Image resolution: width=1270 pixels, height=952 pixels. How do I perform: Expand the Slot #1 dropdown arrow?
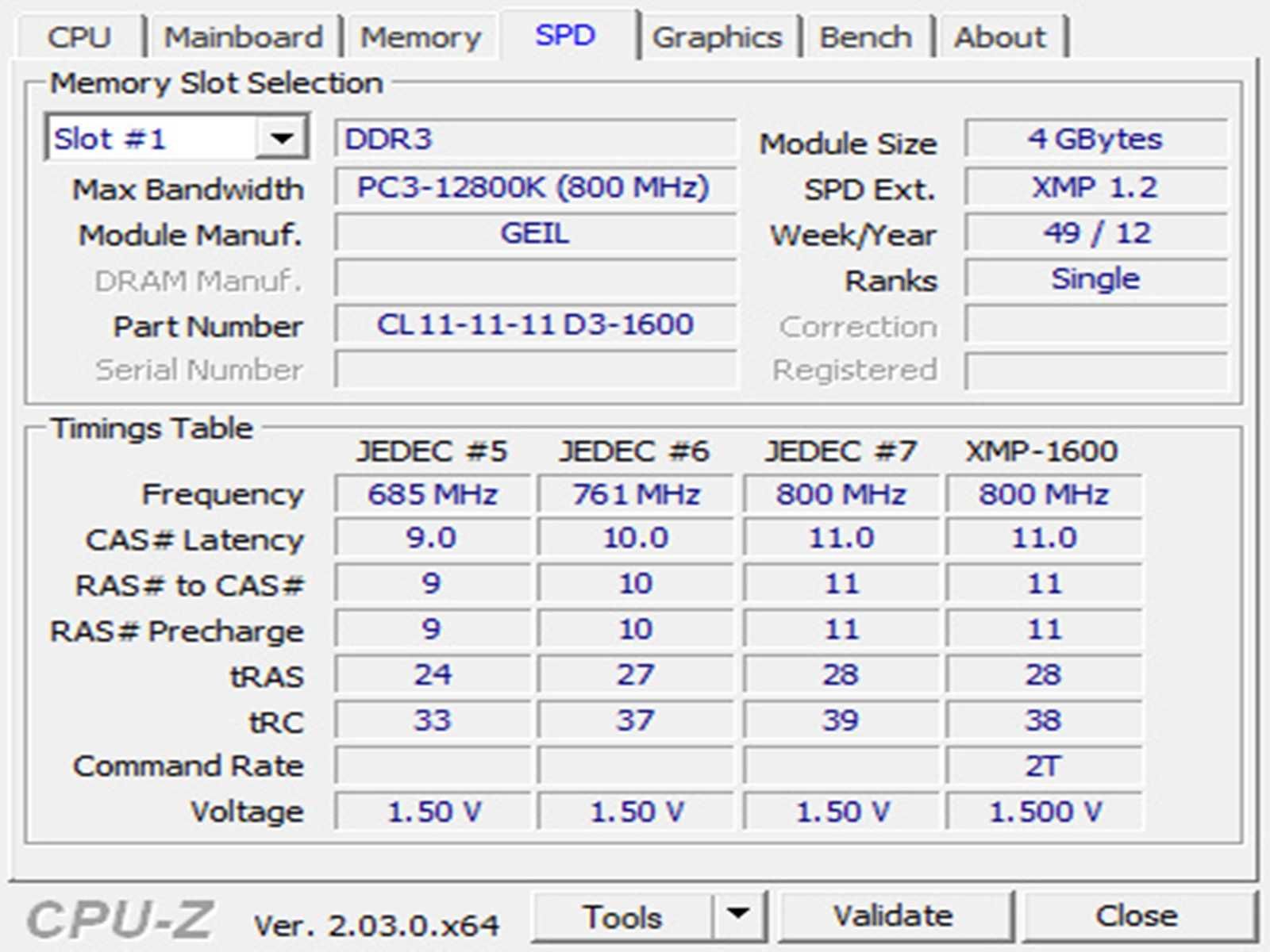[281, 139]
